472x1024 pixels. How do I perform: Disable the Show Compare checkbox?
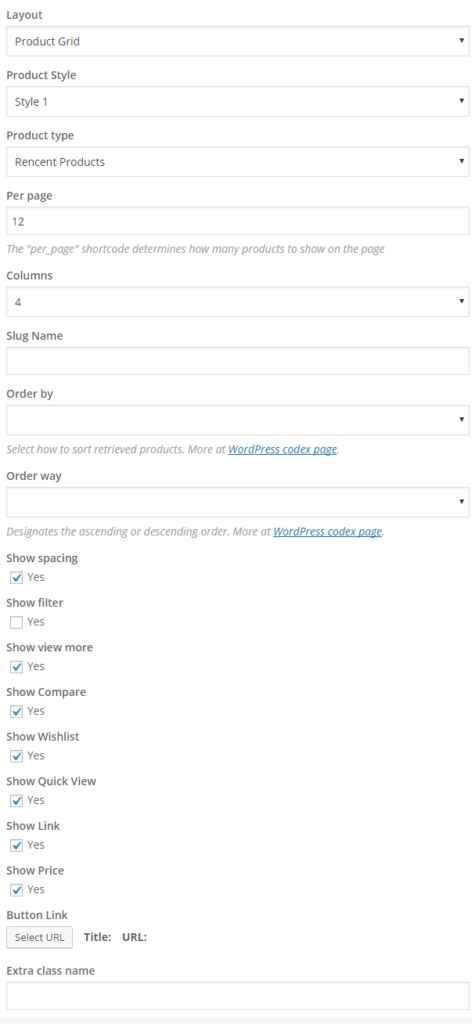(17, 711)
